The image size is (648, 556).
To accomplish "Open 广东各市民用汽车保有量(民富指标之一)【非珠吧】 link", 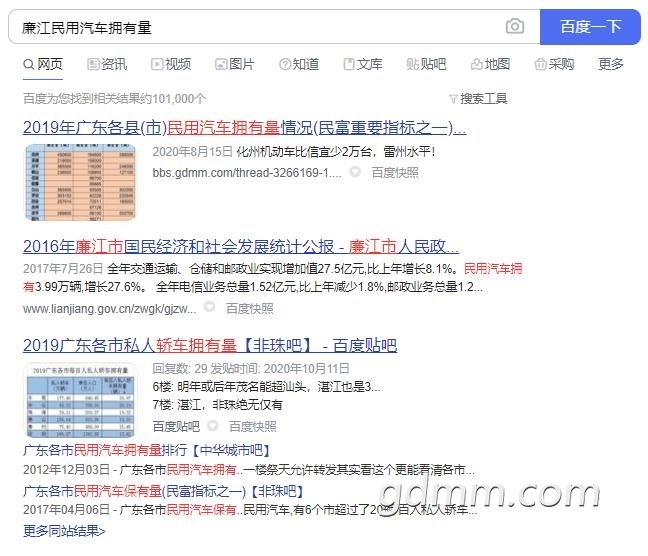I will 163,491.
